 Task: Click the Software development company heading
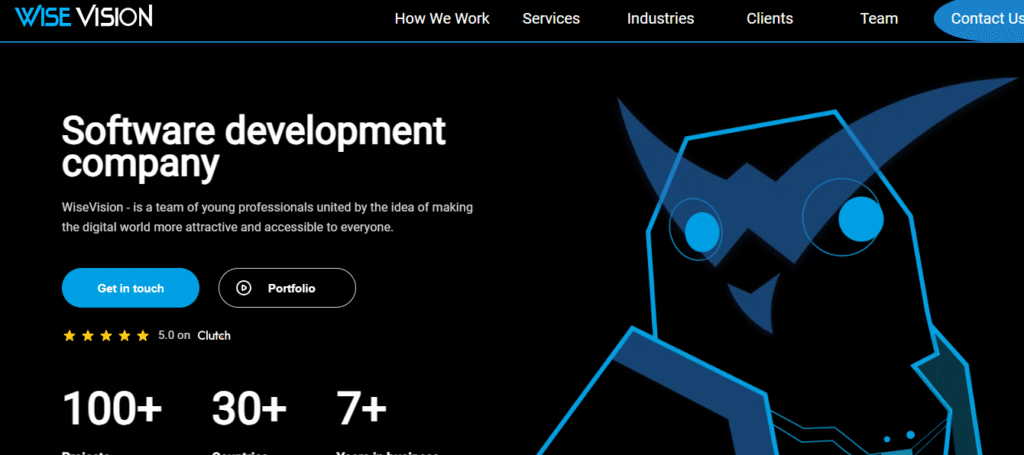(x=253, y=146)
